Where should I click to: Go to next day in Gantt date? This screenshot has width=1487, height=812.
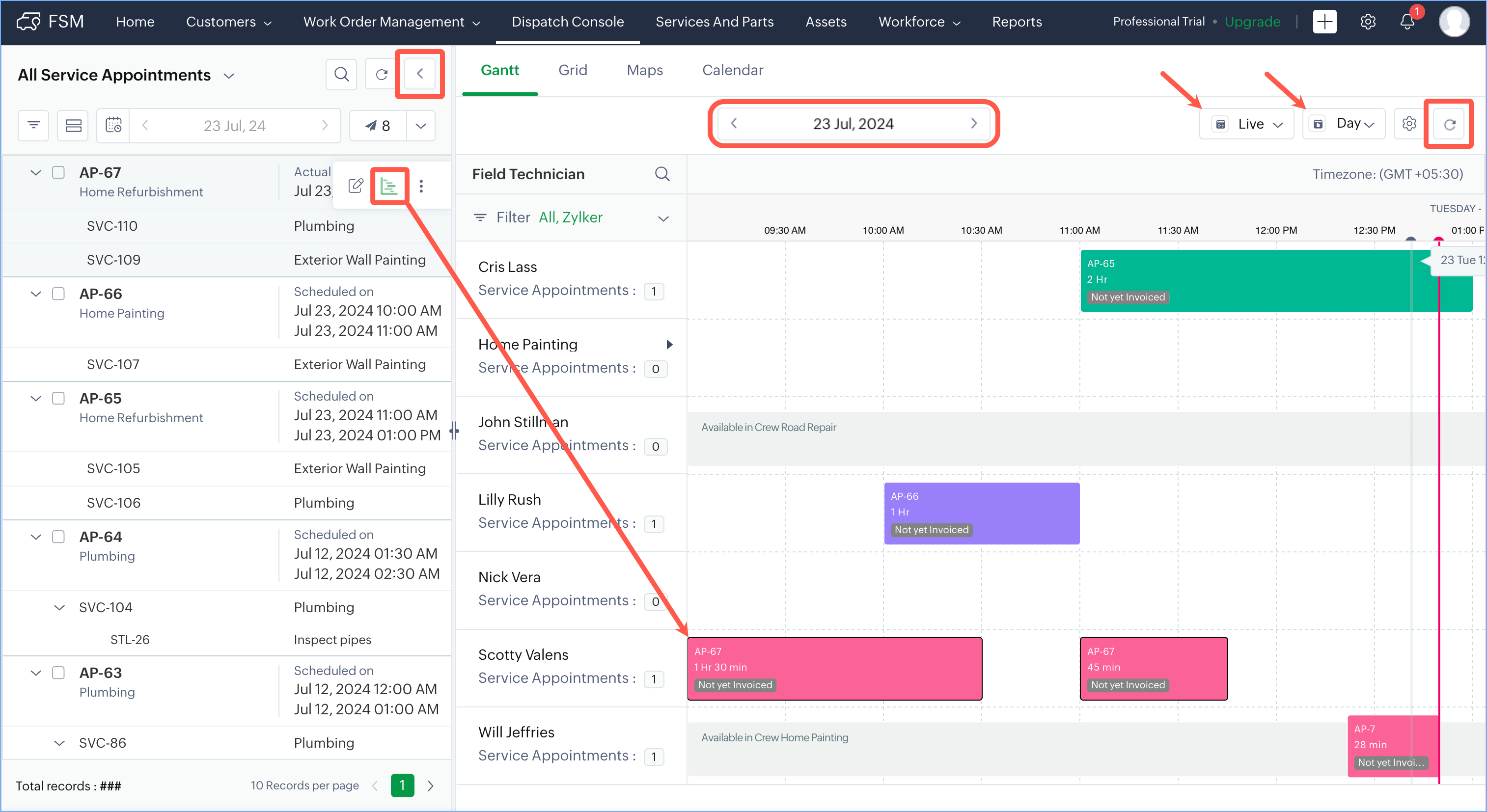[973, 124]
